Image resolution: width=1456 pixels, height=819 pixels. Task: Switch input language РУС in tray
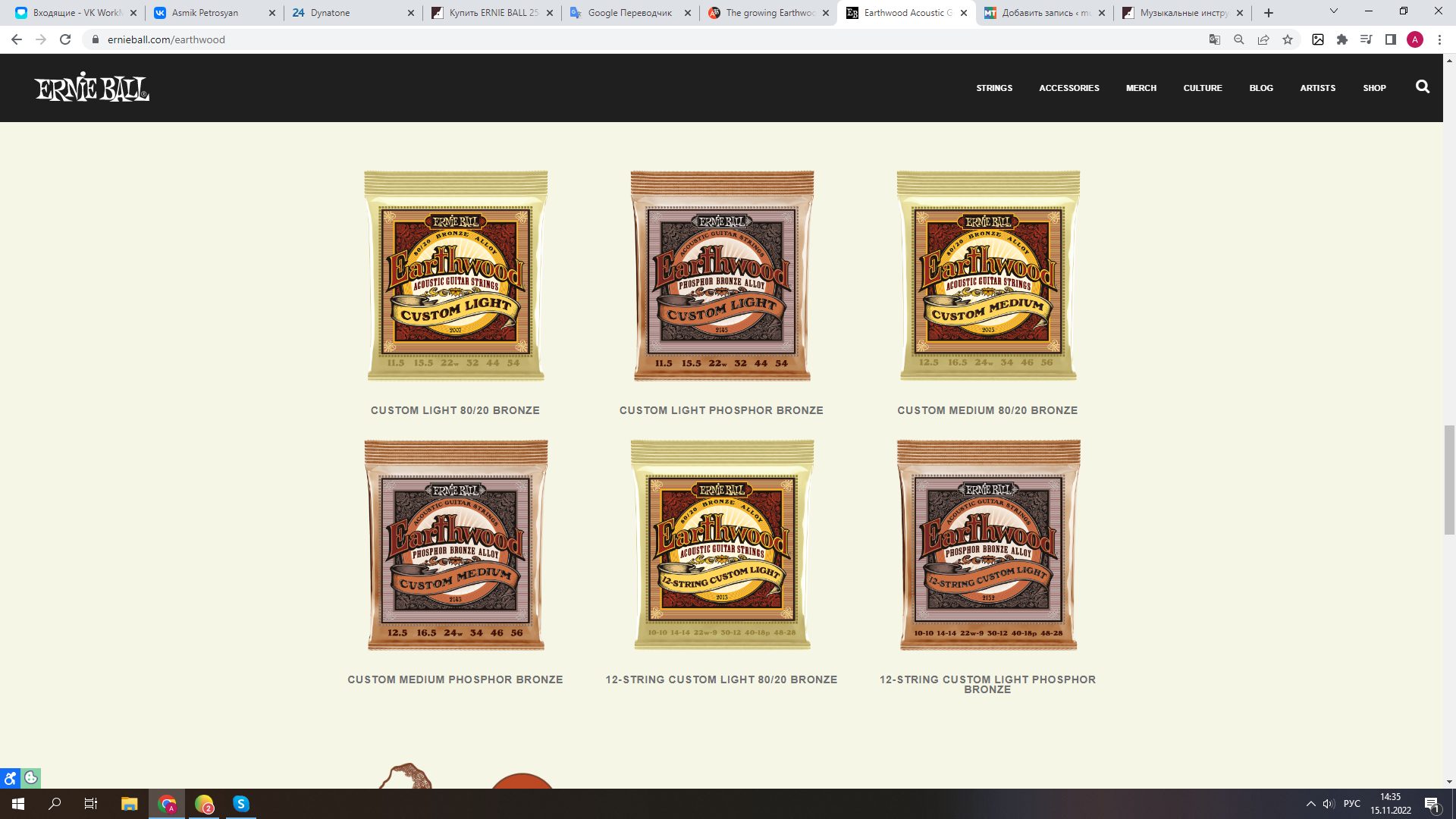(x=1352, y=804)
